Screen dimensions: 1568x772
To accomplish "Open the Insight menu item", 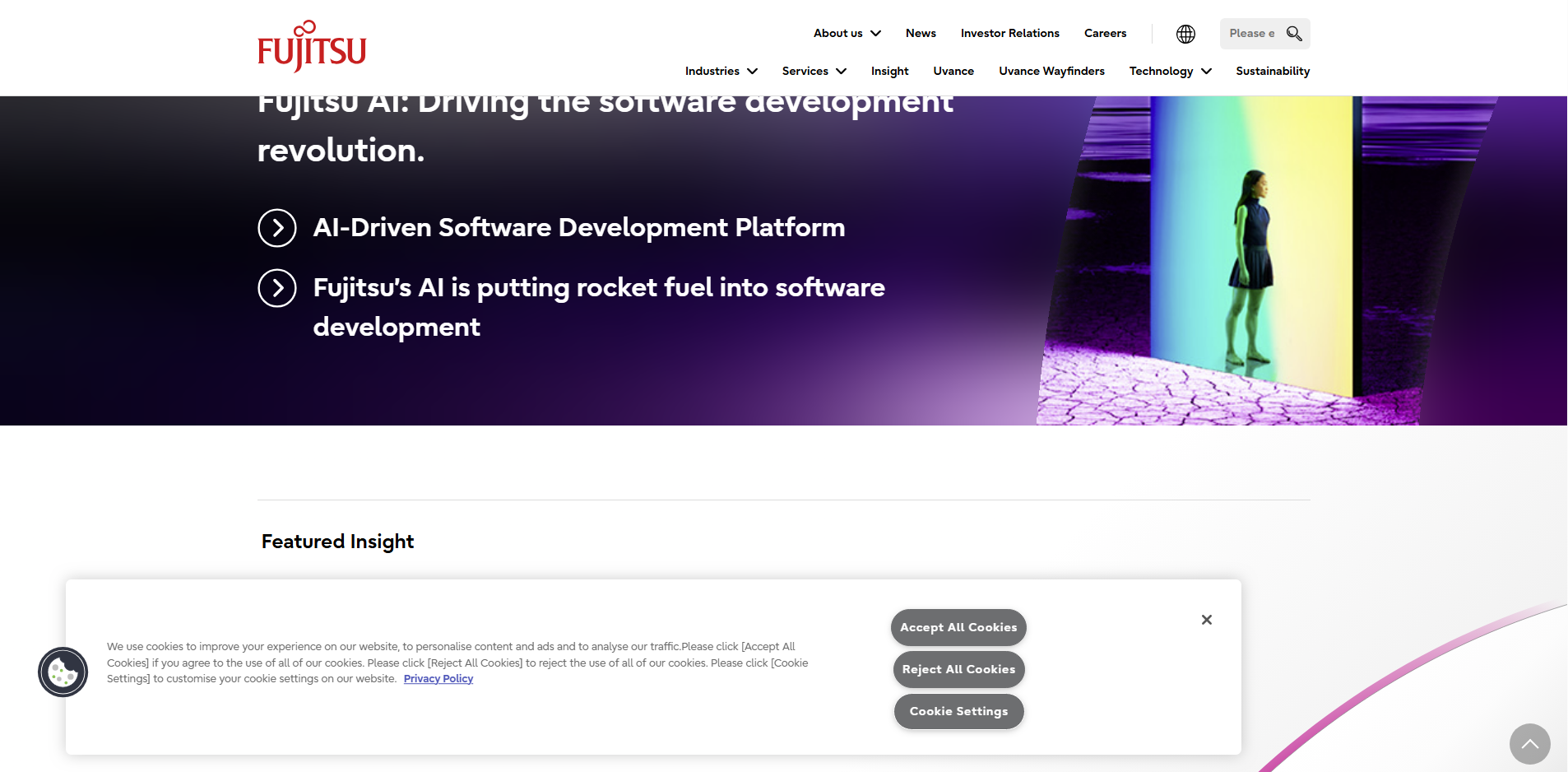I will 889,72.
